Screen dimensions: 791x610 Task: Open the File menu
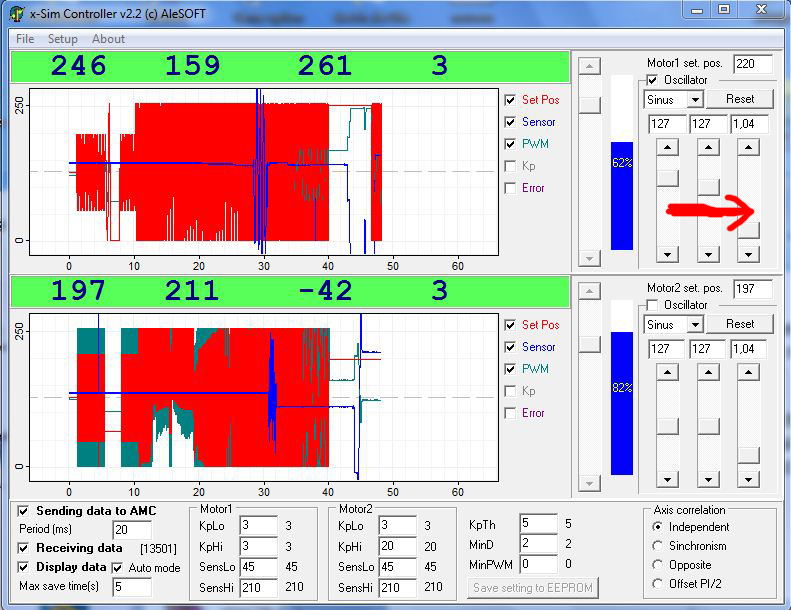[x=25, y=39]
